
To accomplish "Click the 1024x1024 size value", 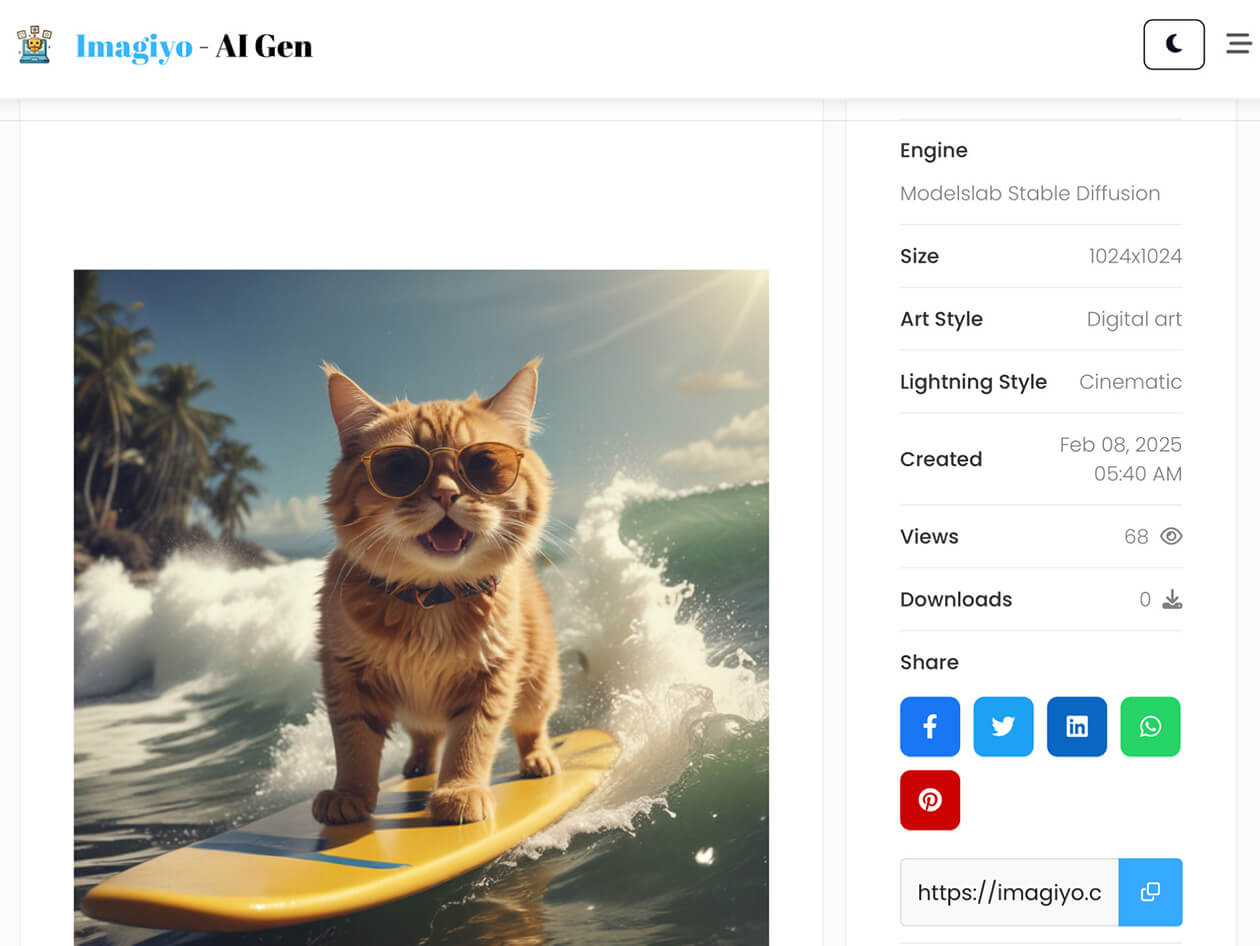I will coord(1135,256).
